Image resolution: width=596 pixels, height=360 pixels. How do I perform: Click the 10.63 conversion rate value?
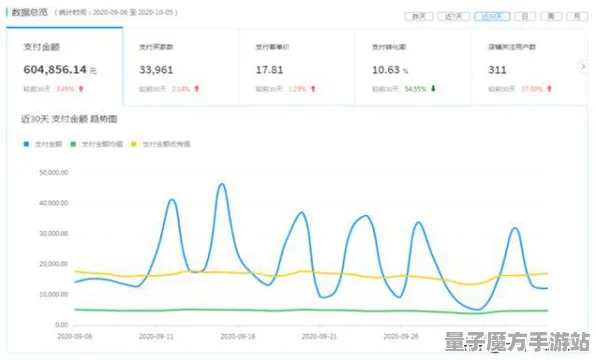pos(386,70)
